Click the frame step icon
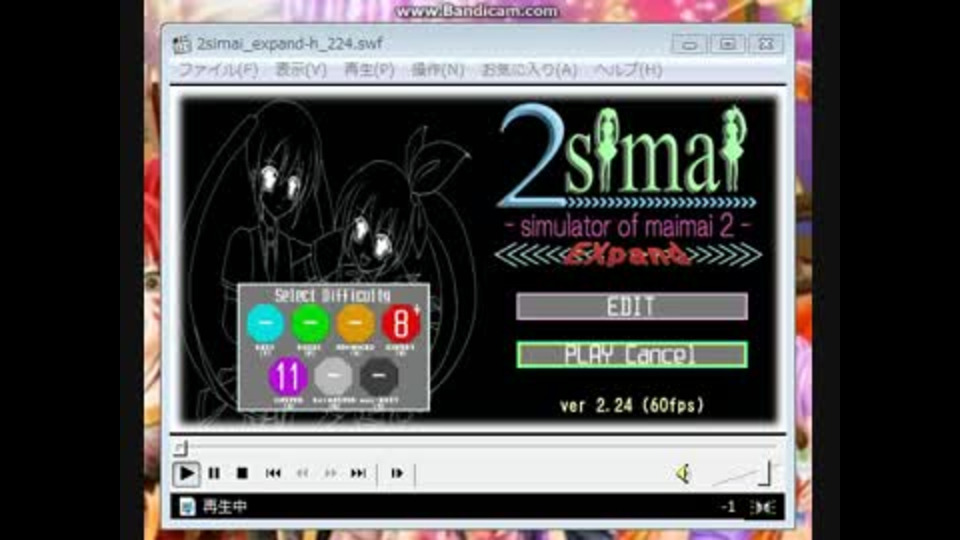The height and width of the screenshot is (540, 960). pos(397,473)
